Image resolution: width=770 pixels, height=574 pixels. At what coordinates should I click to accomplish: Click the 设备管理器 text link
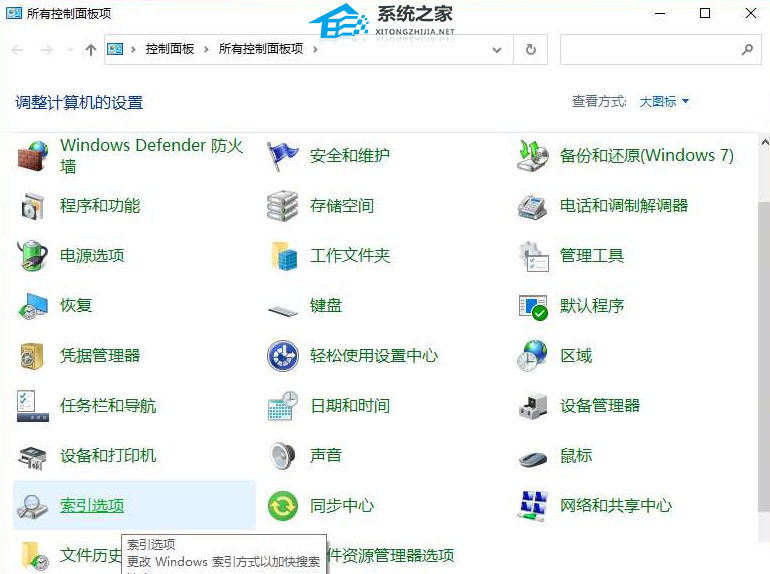tap(600, 406)
